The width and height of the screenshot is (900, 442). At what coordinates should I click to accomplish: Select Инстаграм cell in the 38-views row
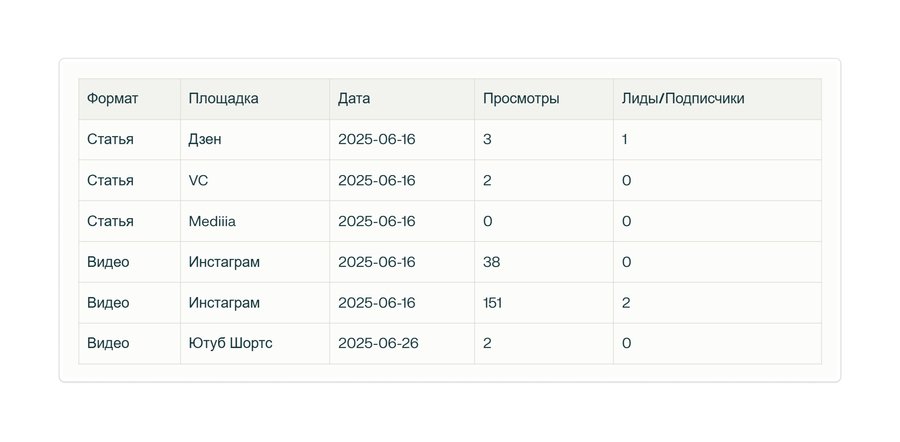[224, 262]
